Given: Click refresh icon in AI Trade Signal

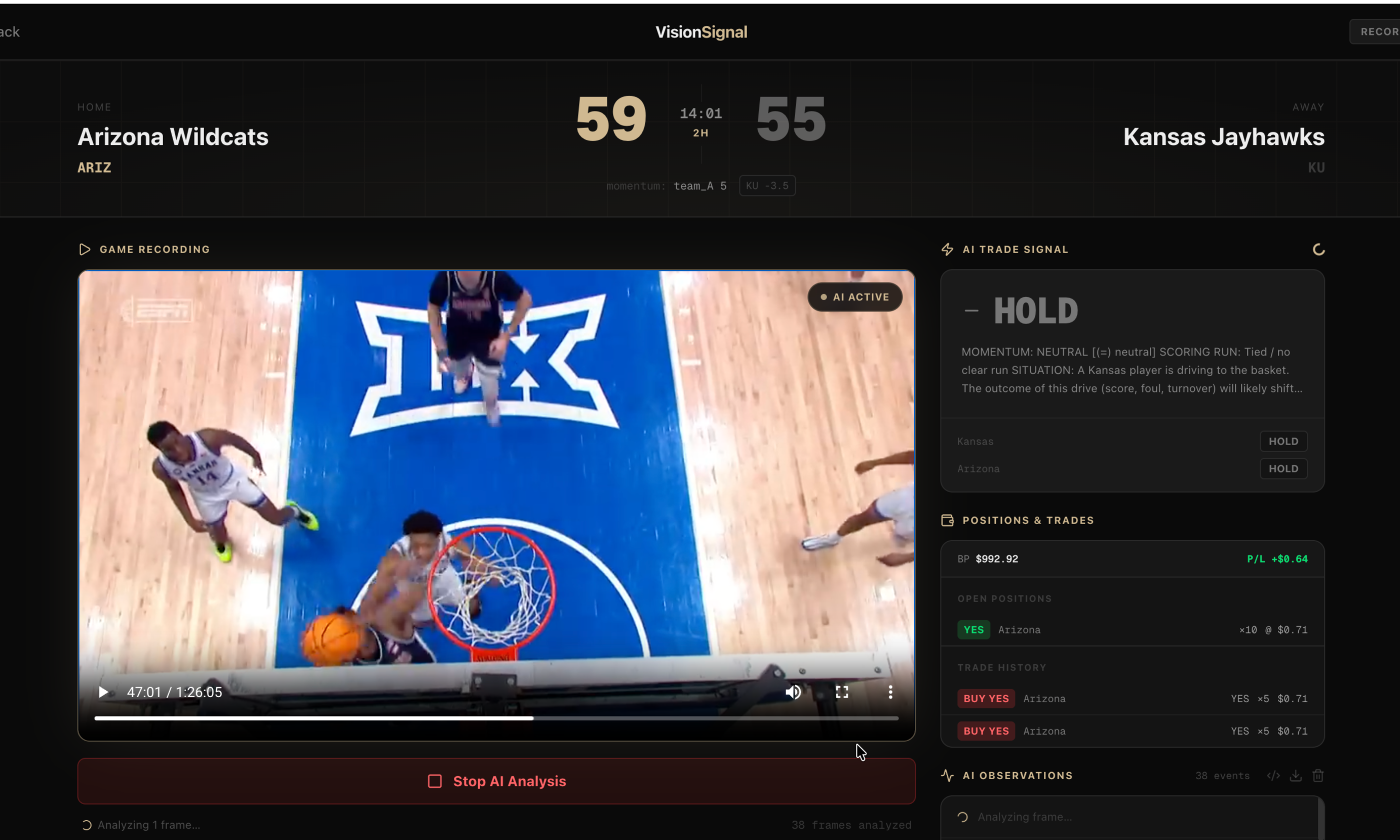Looking at the screenshot, I should 1318,250.
